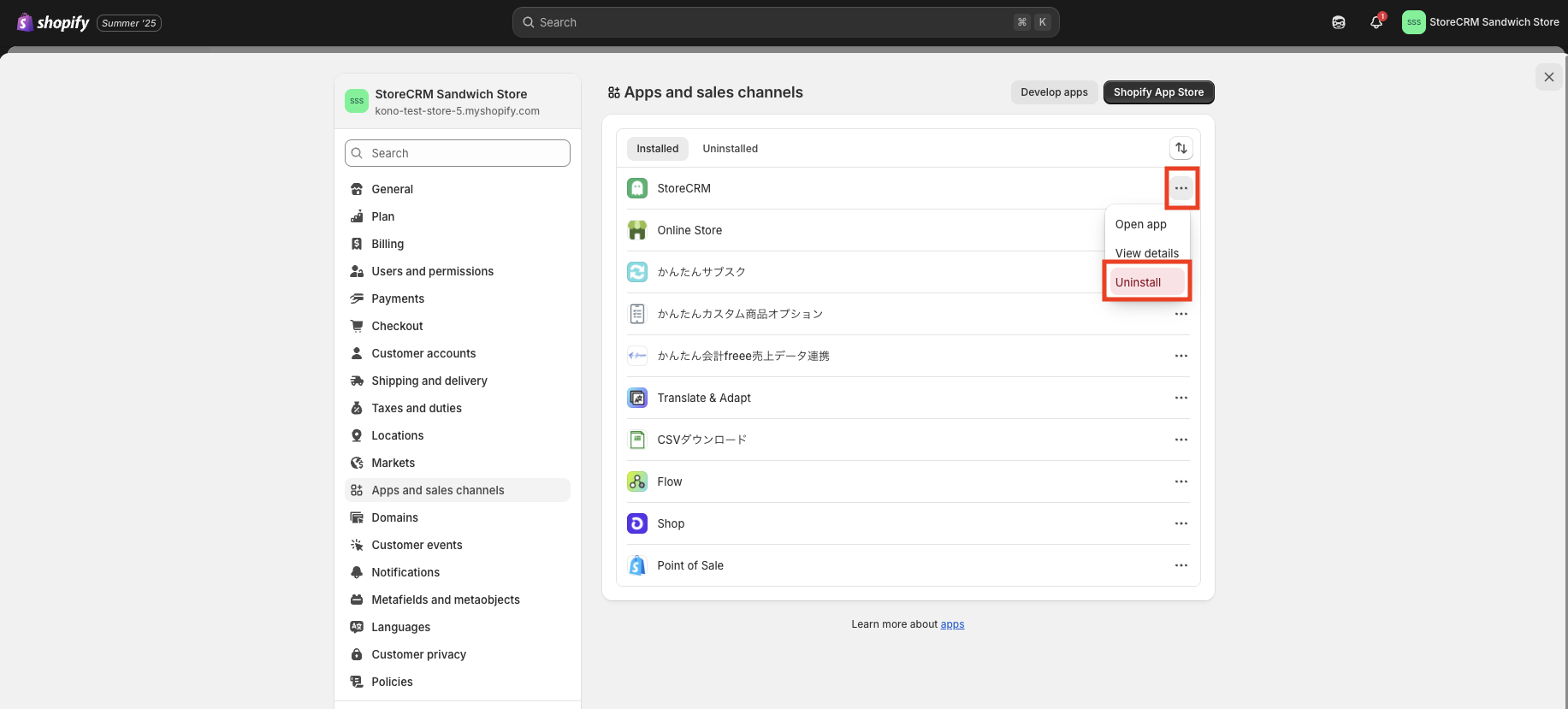Open the Point of Sale three-dot menu

point(1181,565)
